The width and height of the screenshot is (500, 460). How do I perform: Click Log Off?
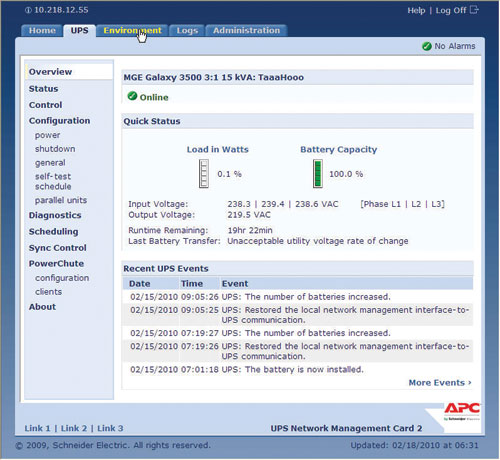pos(451,11)
